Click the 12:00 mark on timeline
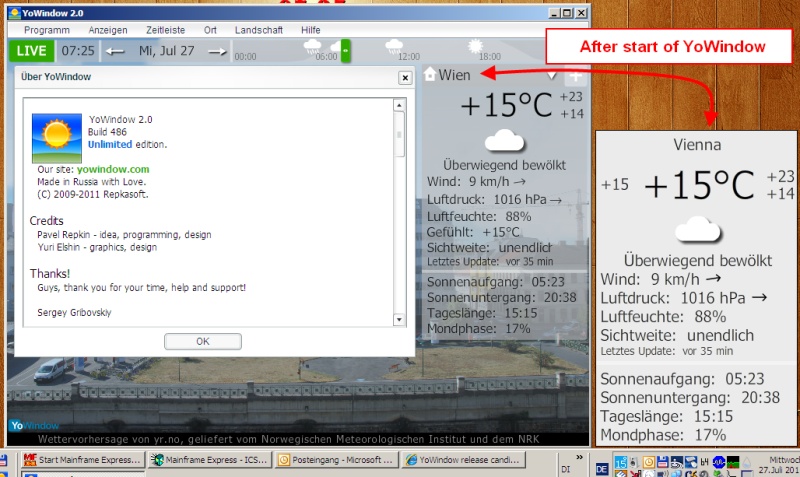800x477 pixels. point(409,57)
